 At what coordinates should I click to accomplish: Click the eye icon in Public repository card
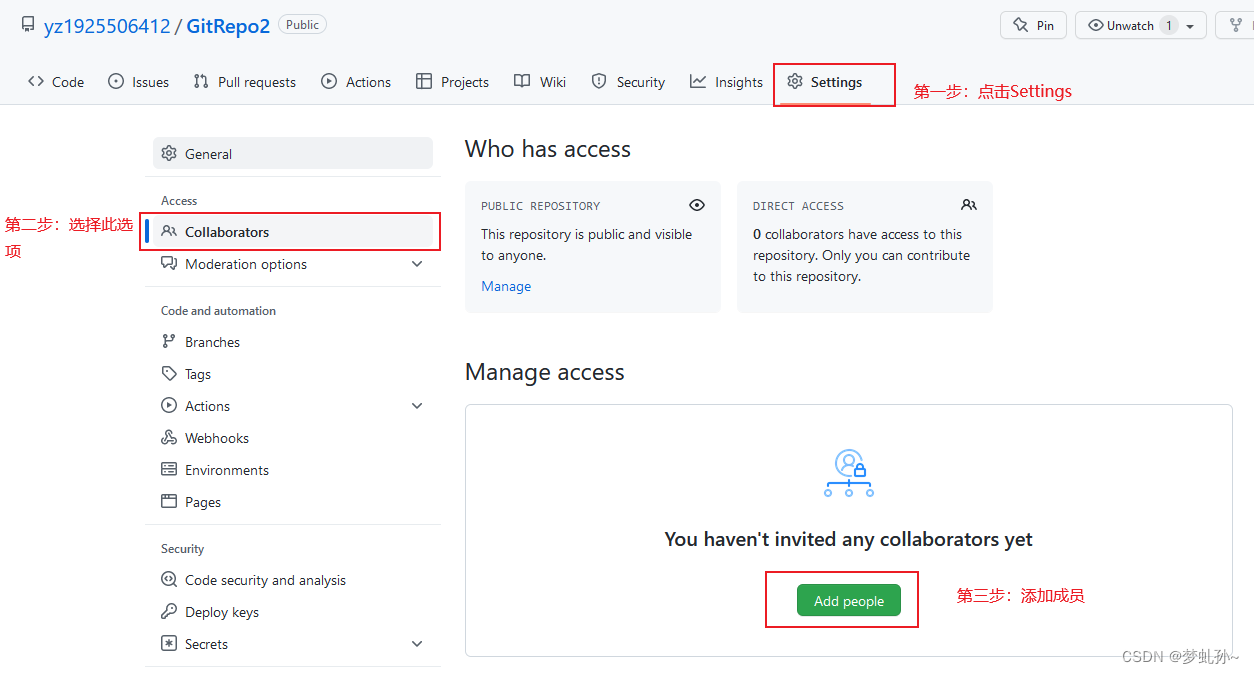(x=697, y=205)
